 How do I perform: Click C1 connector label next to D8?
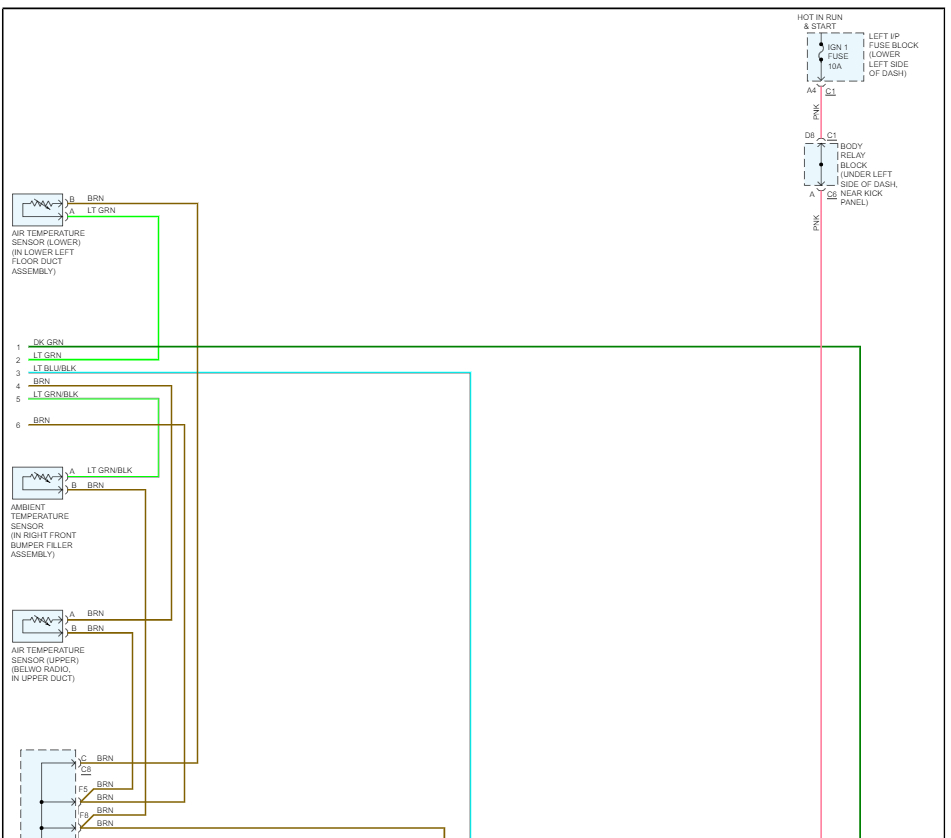point(832,136)
